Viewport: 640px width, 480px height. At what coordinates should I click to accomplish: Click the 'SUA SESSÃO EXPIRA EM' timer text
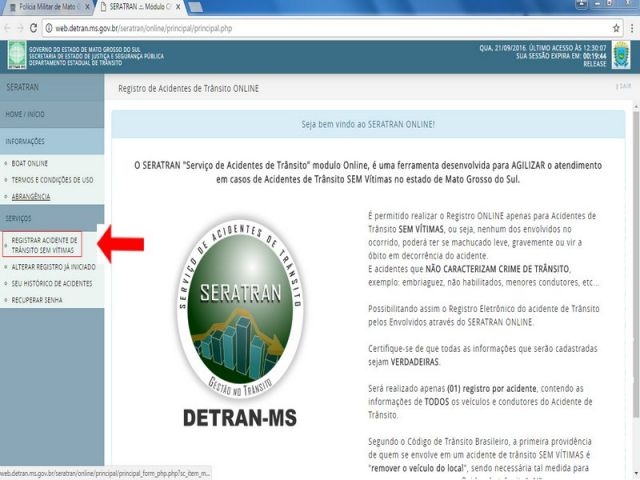(x=561, y=56)
